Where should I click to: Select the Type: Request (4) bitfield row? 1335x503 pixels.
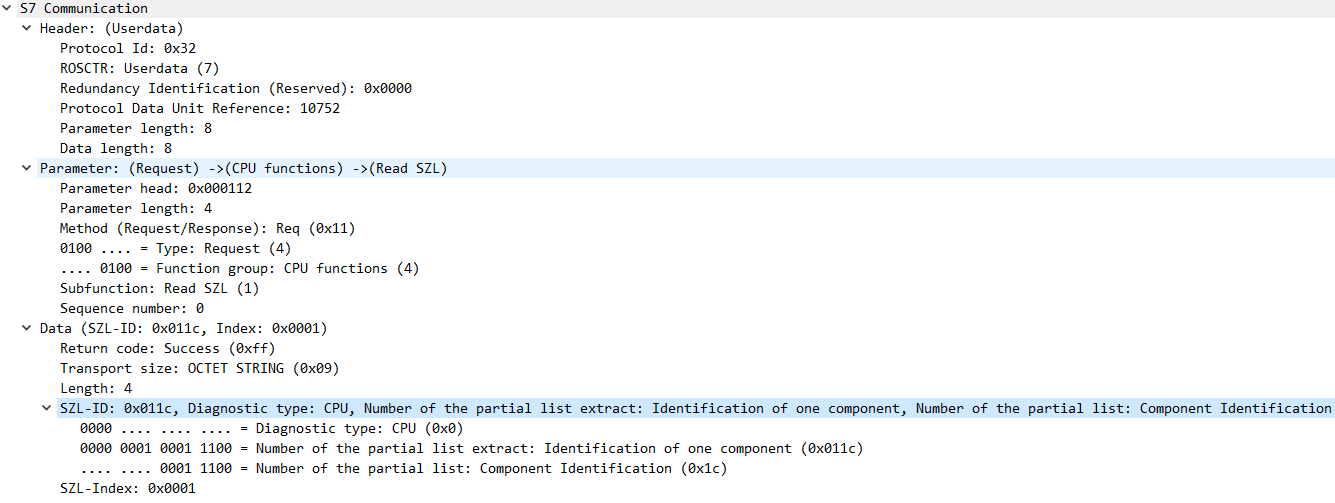(176, 248)
